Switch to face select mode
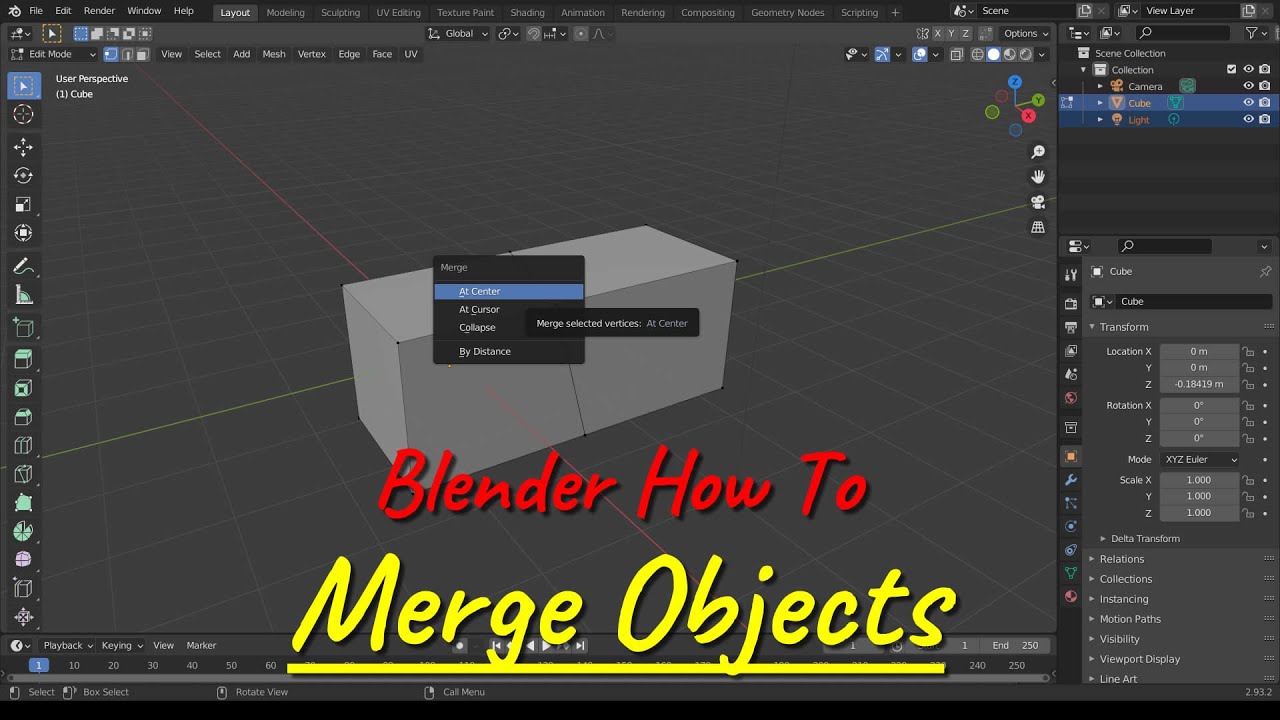Screen dimensions: 1280x720 (142, 54)
